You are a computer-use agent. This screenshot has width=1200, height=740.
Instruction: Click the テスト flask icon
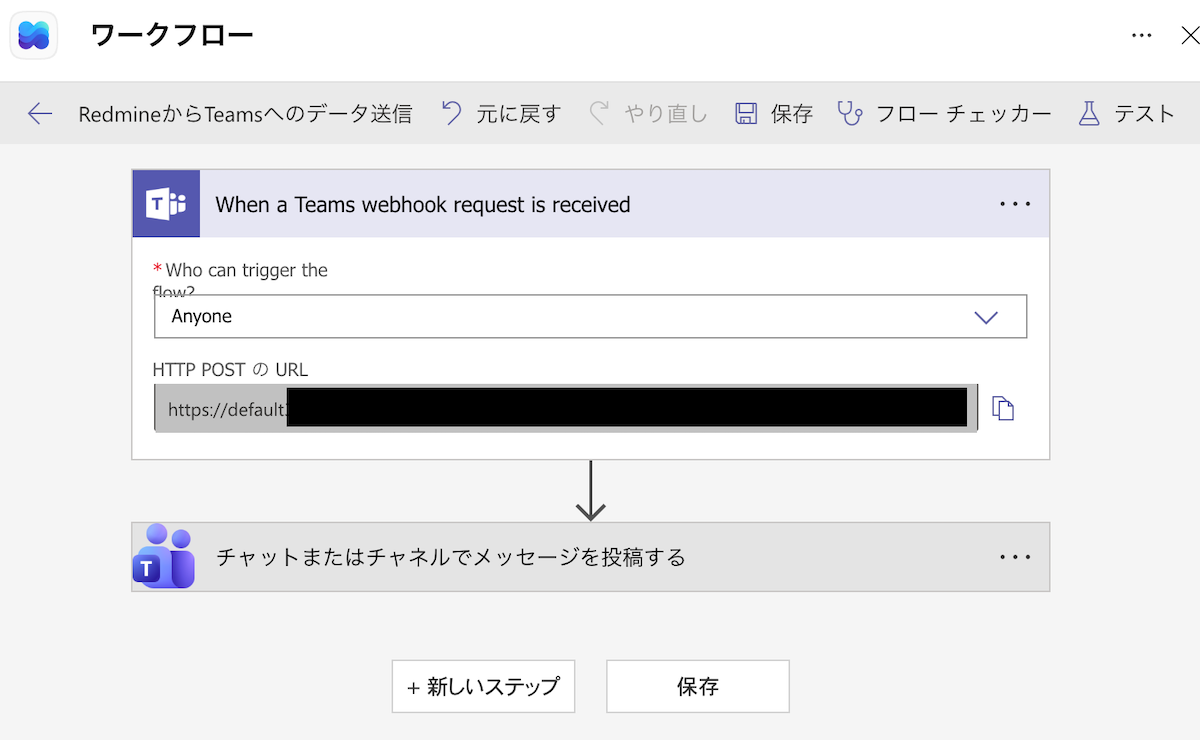1089,113
